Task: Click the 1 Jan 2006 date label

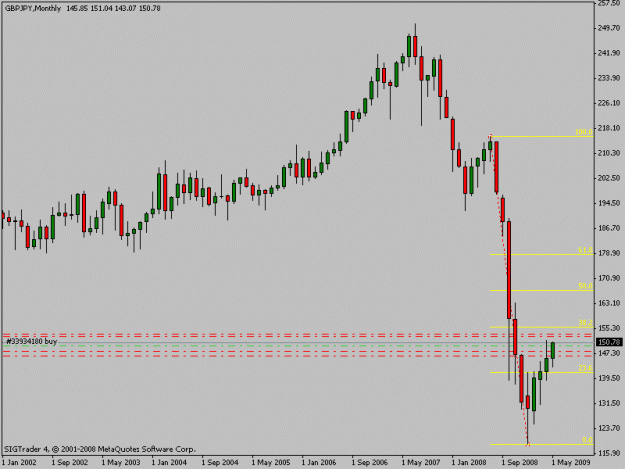Action: coord(319,463)
